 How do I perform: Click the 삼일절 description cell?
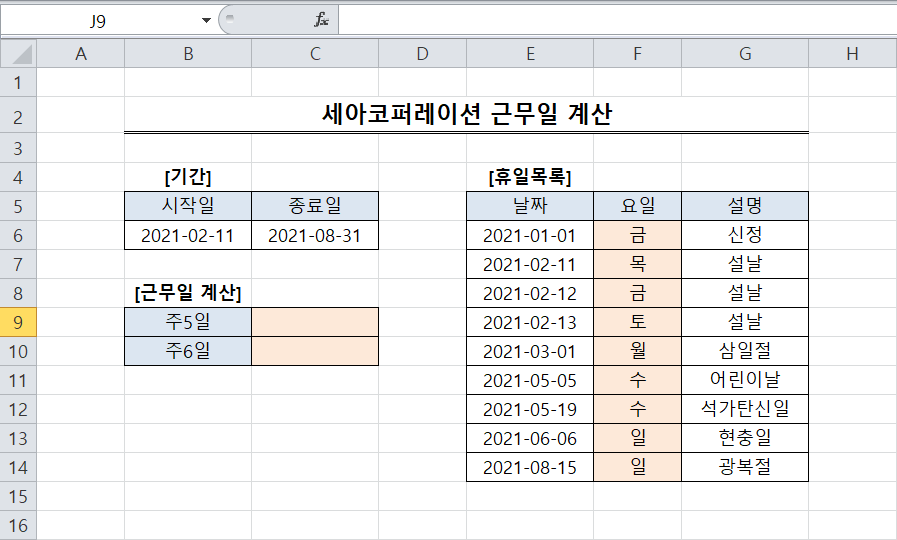pos(745,351)
